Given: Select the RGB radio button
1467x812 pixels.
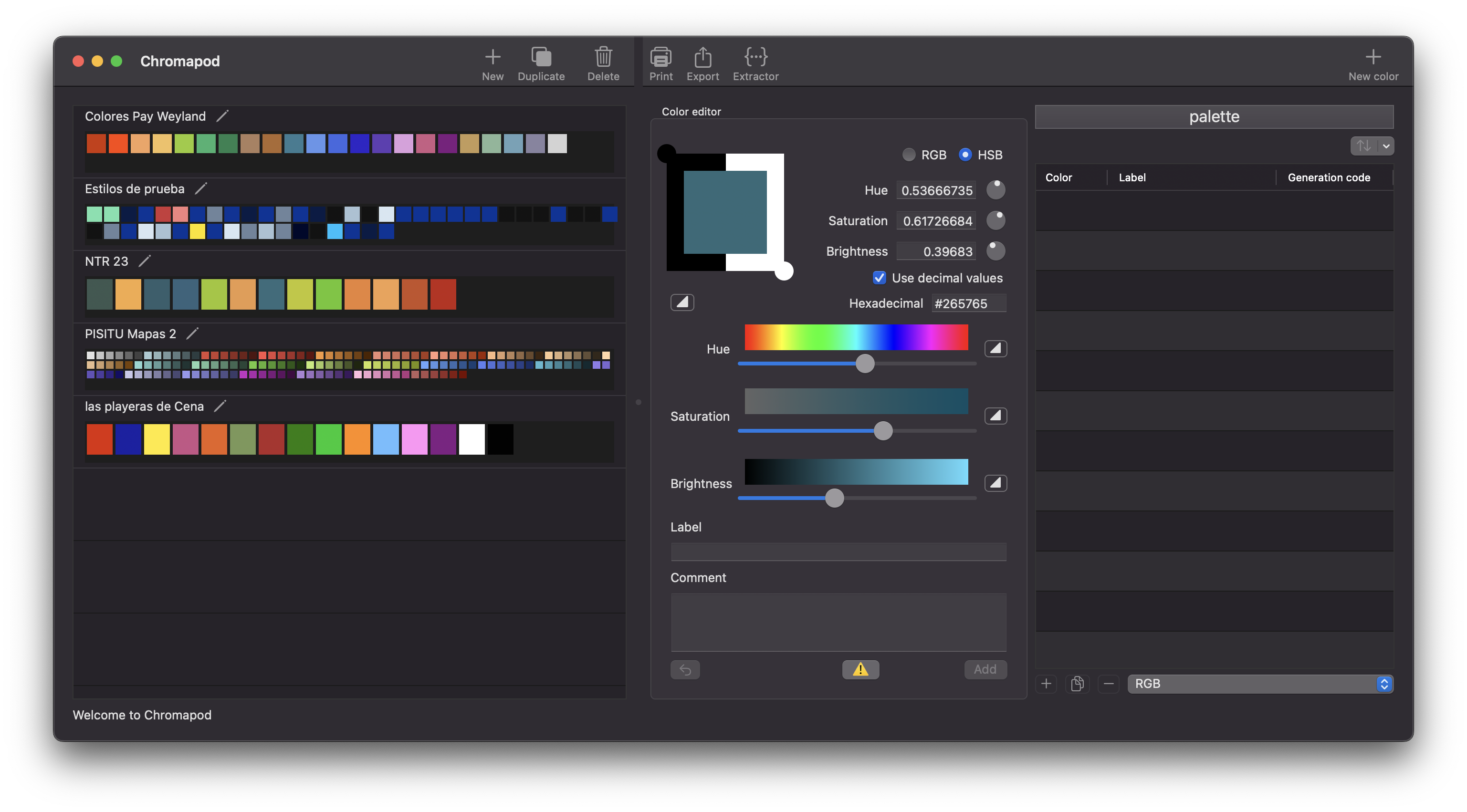Looking at the screenshot, I should point(909,155).
